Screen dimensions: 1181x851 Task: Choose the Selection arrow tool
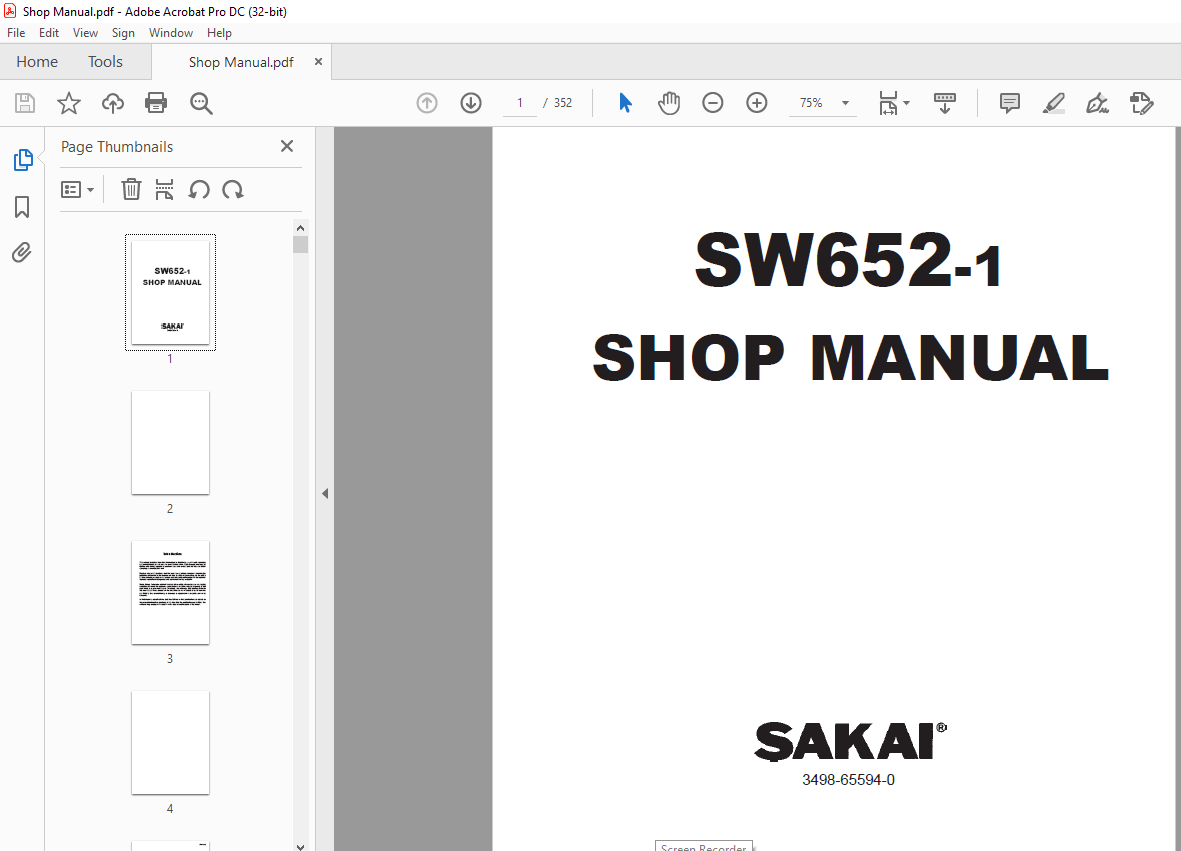(625, 103)
